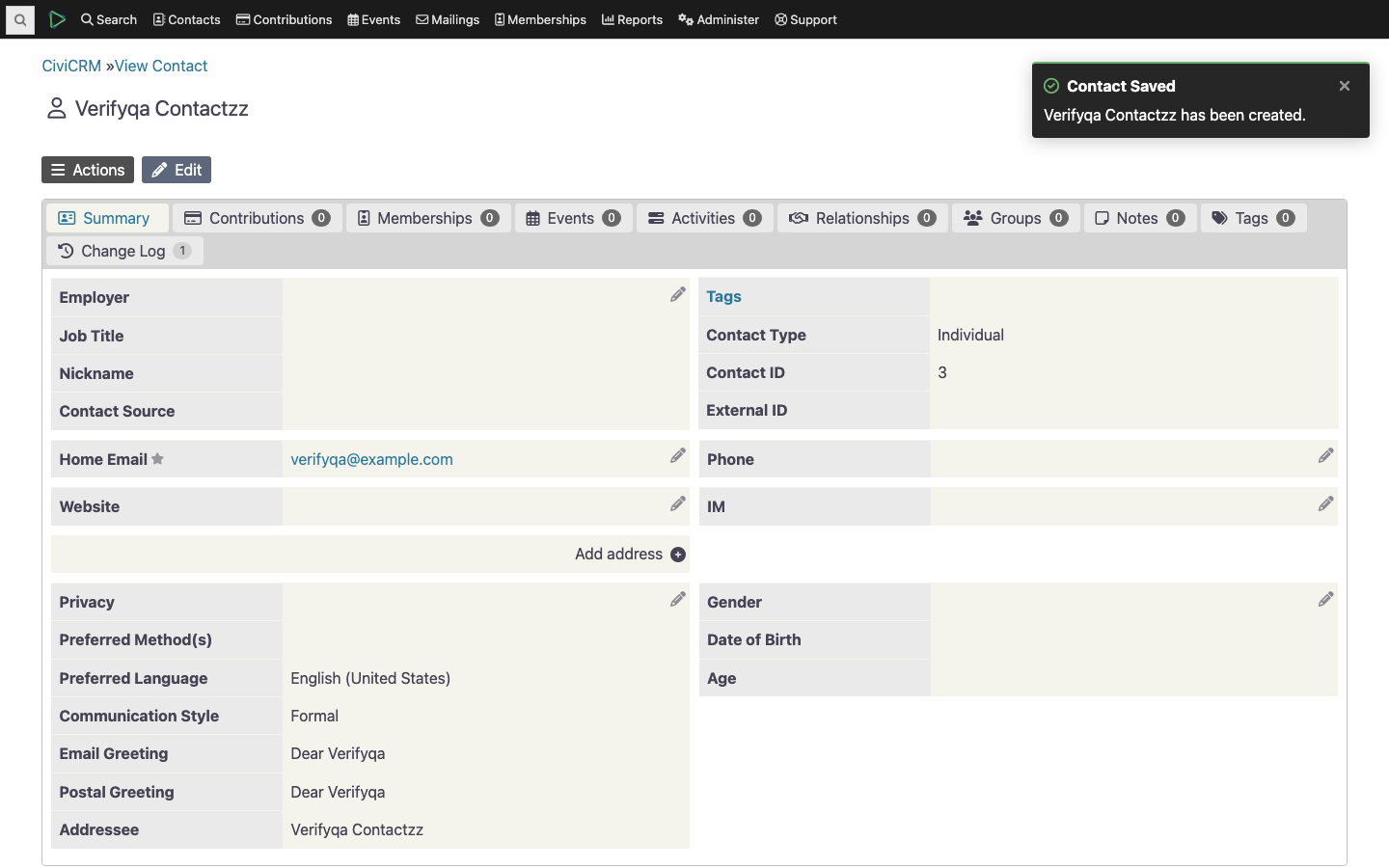Switch to the Events tab
The image size is (1389, 868).
[574, 218]
